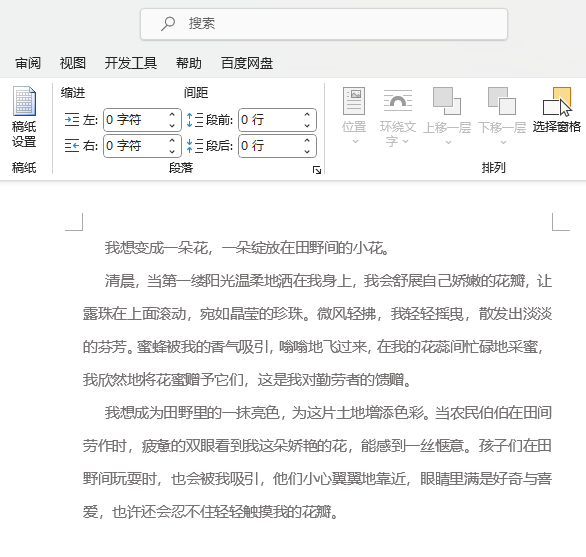586x557 pixels.
Task: Increase left indent with the up arrow
Action: [x=172, y=114]
